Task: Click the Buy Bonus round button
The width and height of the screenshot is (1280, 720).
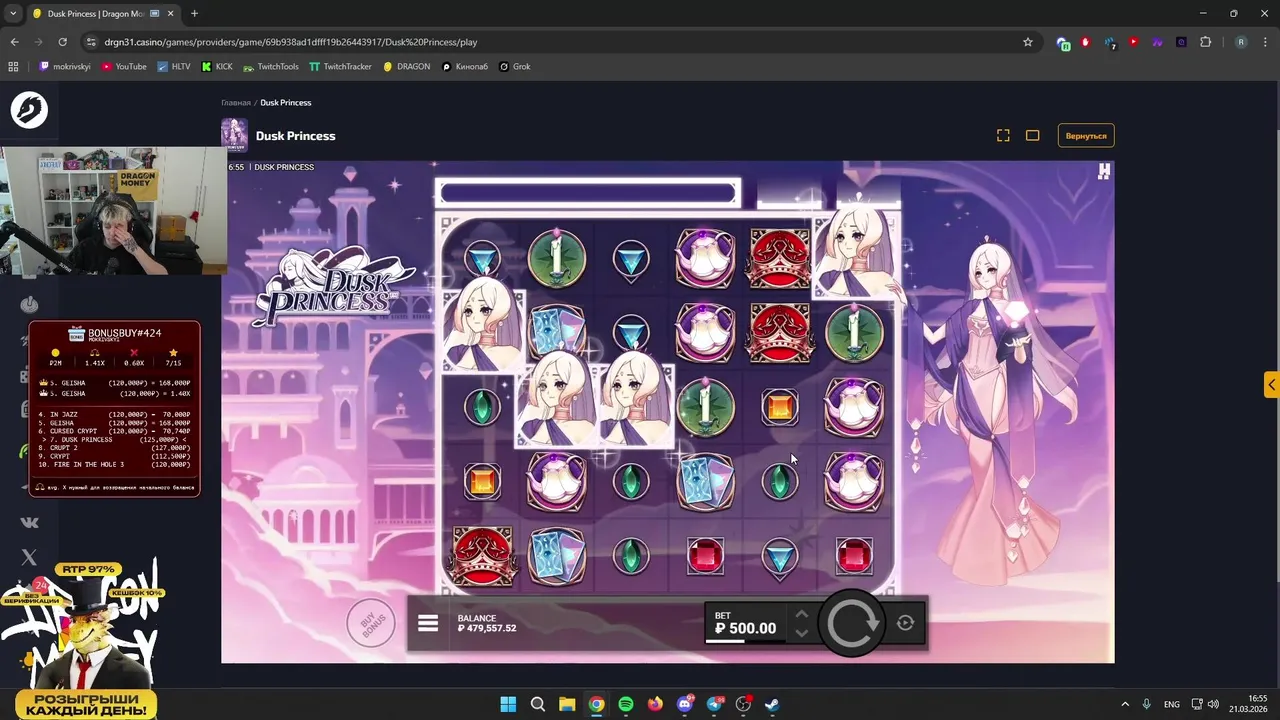Action: click(372, 624)
